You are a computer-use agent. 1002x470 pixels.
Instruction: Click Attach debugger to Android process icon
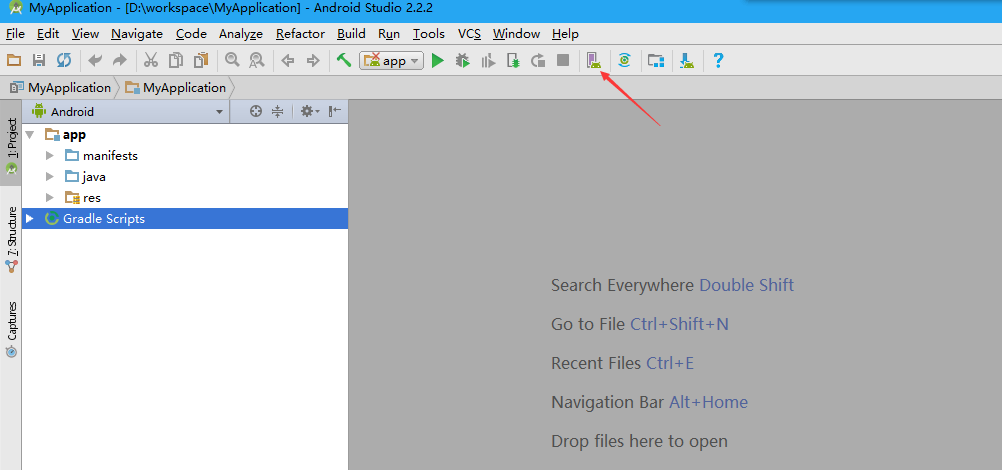513,61
